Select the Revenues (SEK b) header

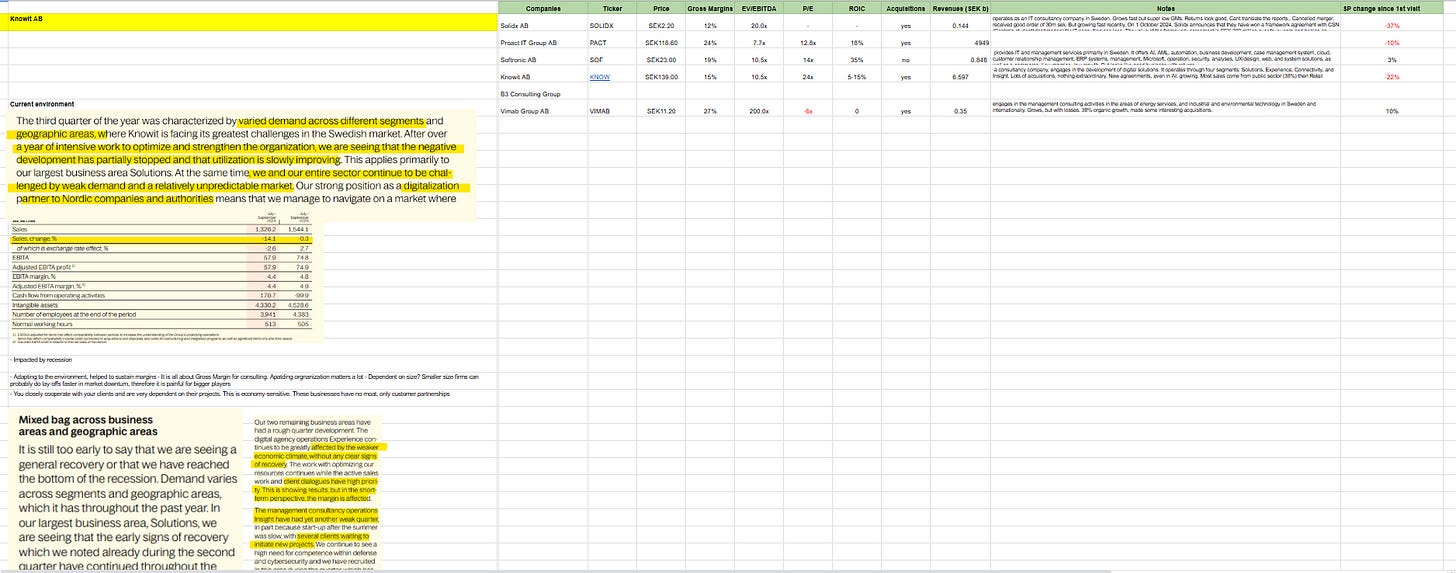pos(959,8)
